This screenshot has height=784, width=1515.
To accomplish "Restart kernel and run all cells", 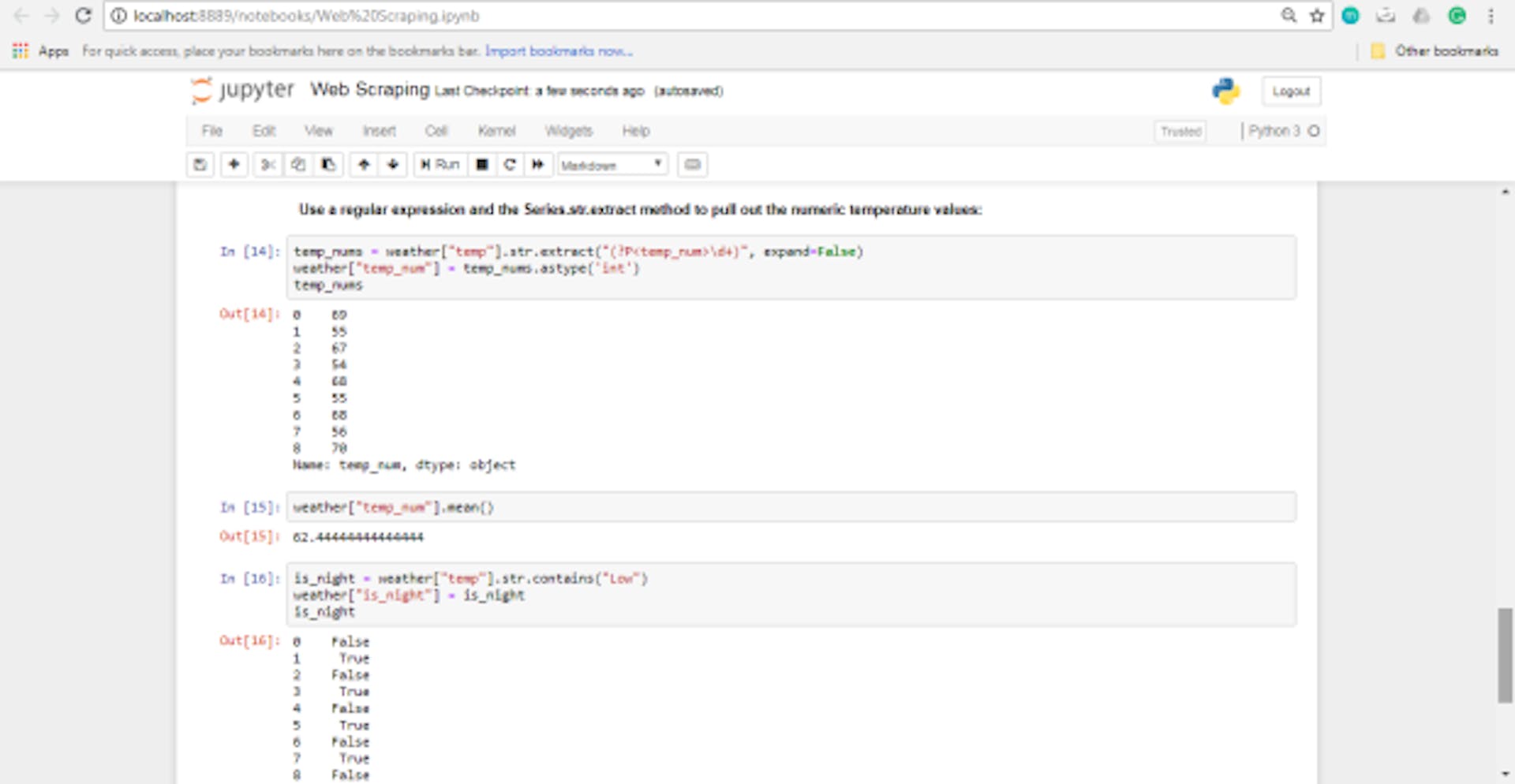I will click(x=538, y=165).
